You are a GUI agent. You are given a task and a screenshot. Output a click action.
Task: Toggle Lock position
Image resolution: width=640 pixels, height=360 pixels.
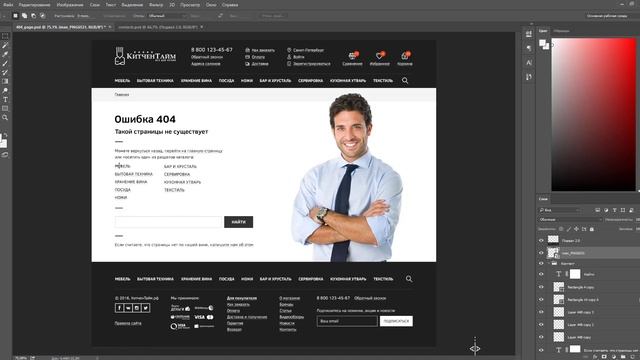pos(576,229)
